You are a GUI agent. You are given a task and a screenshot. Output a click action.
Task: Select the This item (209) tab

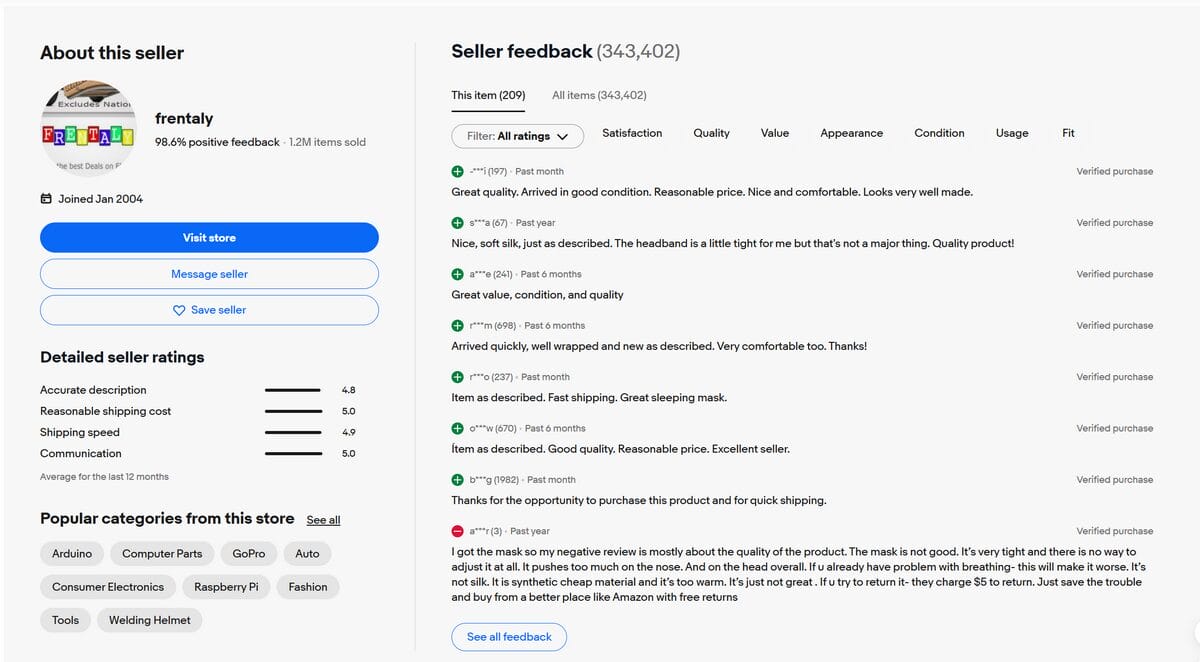tap(487, 95)
